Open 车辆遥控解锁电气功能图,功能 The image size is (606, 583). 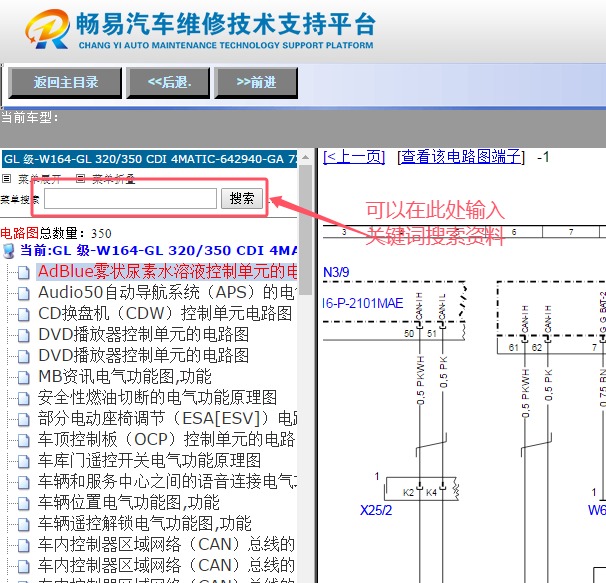(x=145, y=523)
